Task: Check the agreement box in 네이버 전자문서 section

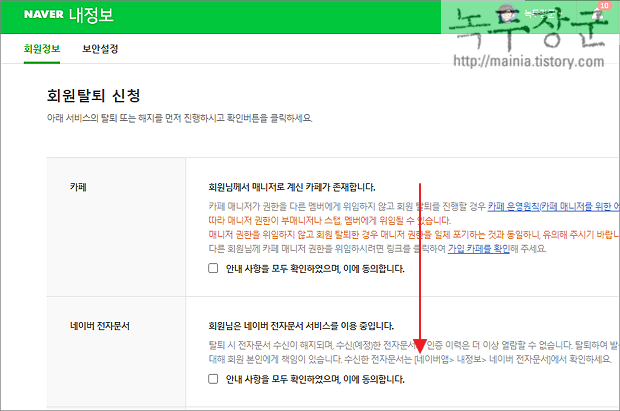Action: coord(213,379)
